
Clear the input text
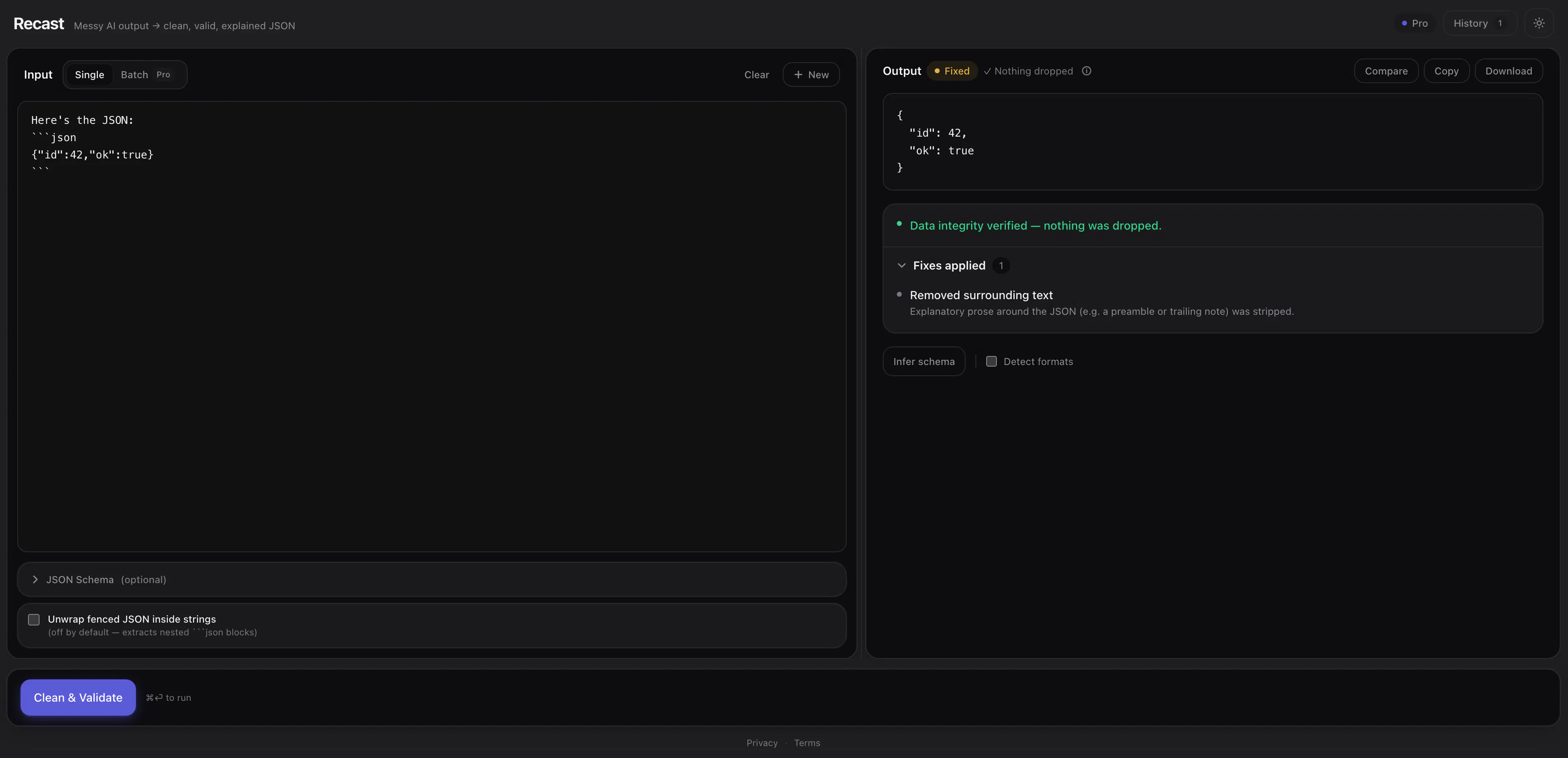pyautogui.click(x=756, y=75)
